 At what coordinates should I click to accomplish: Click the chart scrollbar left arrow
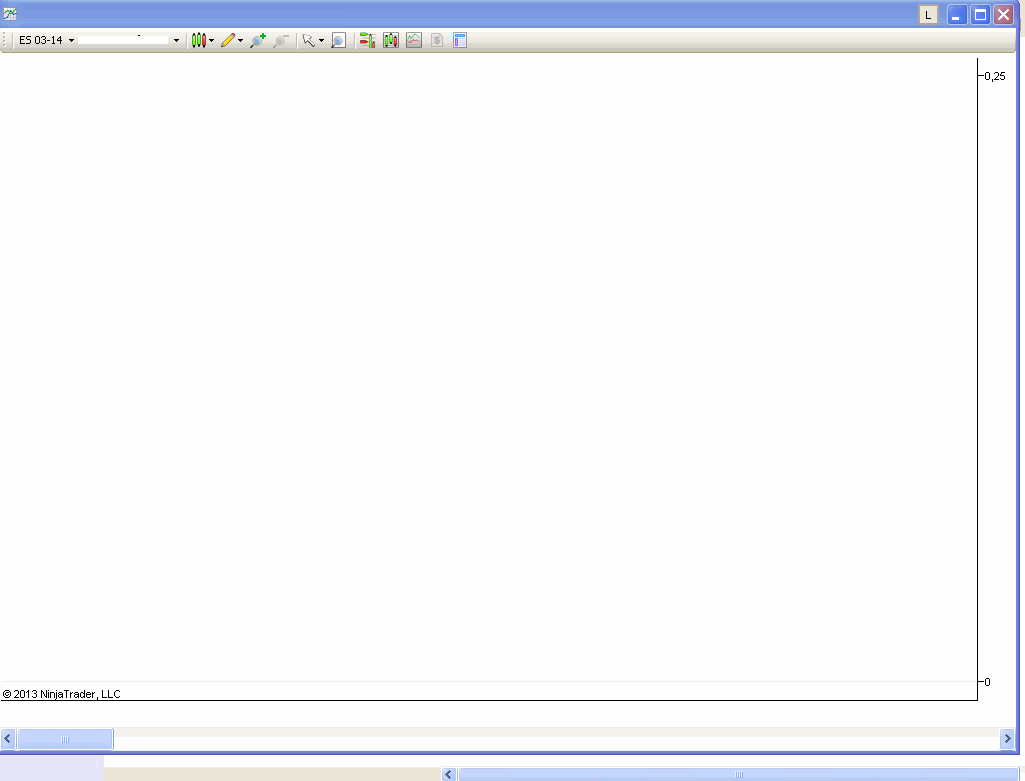point(8,739)
